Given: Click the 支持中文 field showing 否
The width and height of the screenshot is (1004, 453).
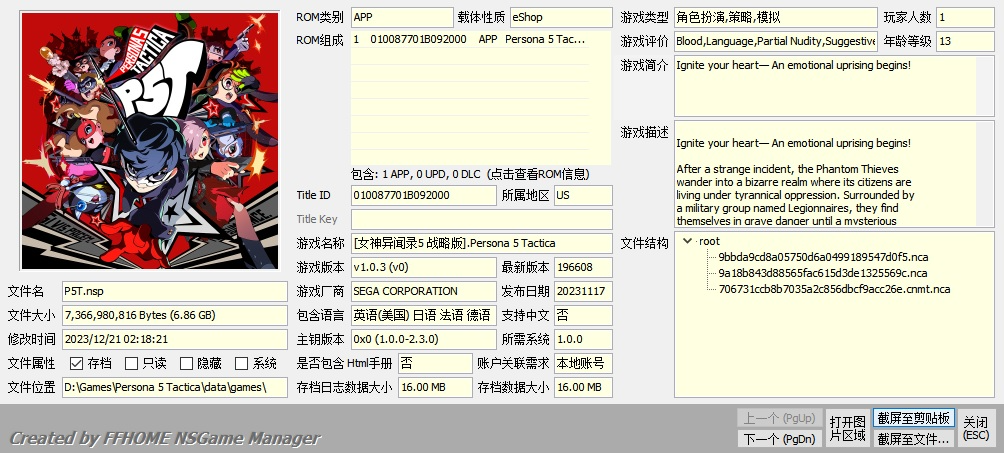Looking at the screenshot, I should pyautogui.click(x=583, y=315).
